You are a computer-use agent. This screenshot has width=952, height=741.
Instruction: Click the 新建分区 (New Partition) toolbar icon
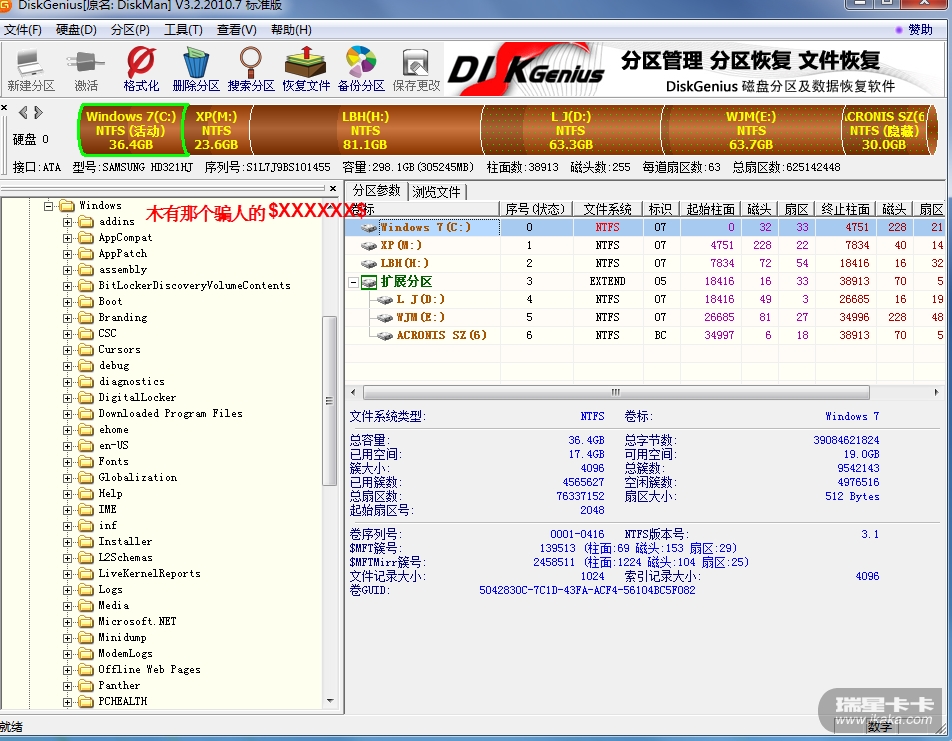[x=30, y=69]
